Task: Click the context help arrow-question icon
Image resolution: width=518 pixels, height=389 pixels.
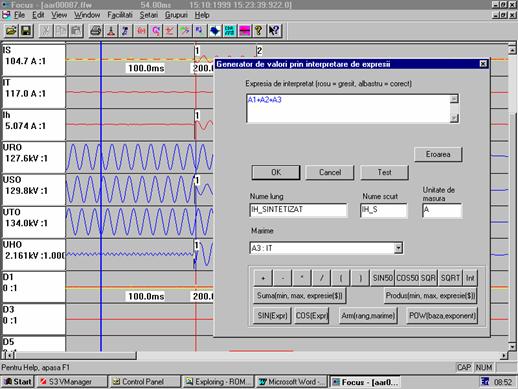Action: 274,31
